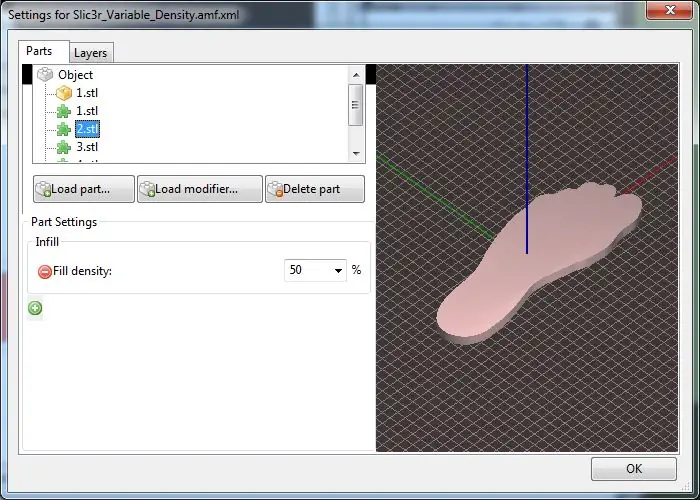Image resolution: width=700 pixels, height=500 pixels.
Task: Click the Load modifier... button
Action: click(x=200, y=189)
